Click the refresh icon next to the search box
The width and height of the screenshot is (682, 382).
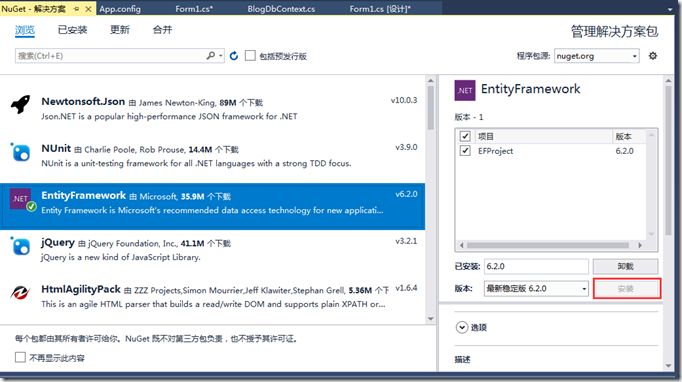(x=234, y=56)
